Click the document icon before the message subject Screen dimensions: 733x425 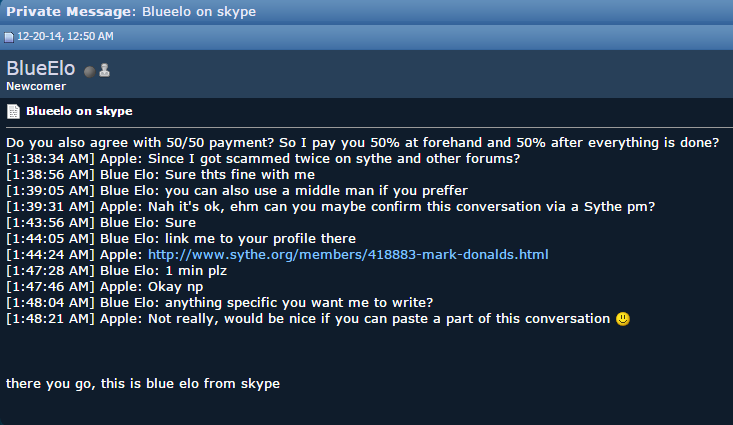point(13,111)
